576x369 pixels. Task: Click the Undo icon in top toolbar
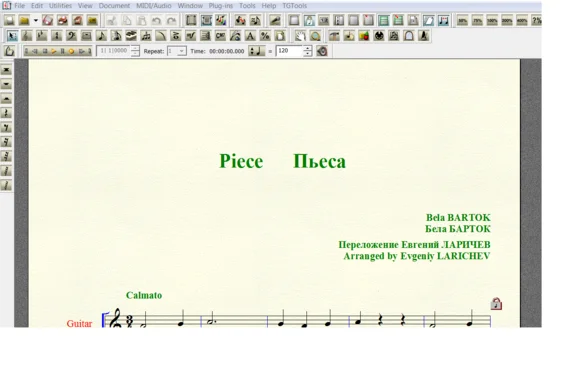(156, 20)
